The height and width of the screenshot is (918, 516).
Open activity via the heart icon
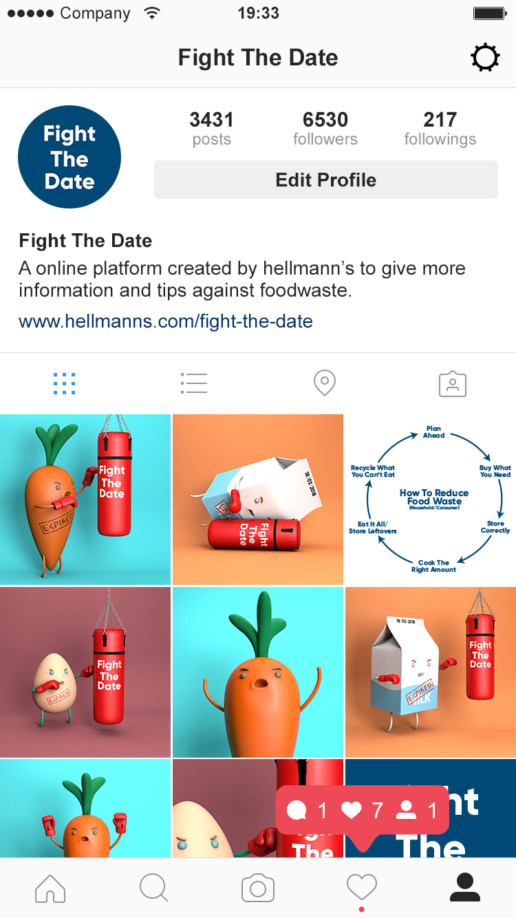point(362,888)
